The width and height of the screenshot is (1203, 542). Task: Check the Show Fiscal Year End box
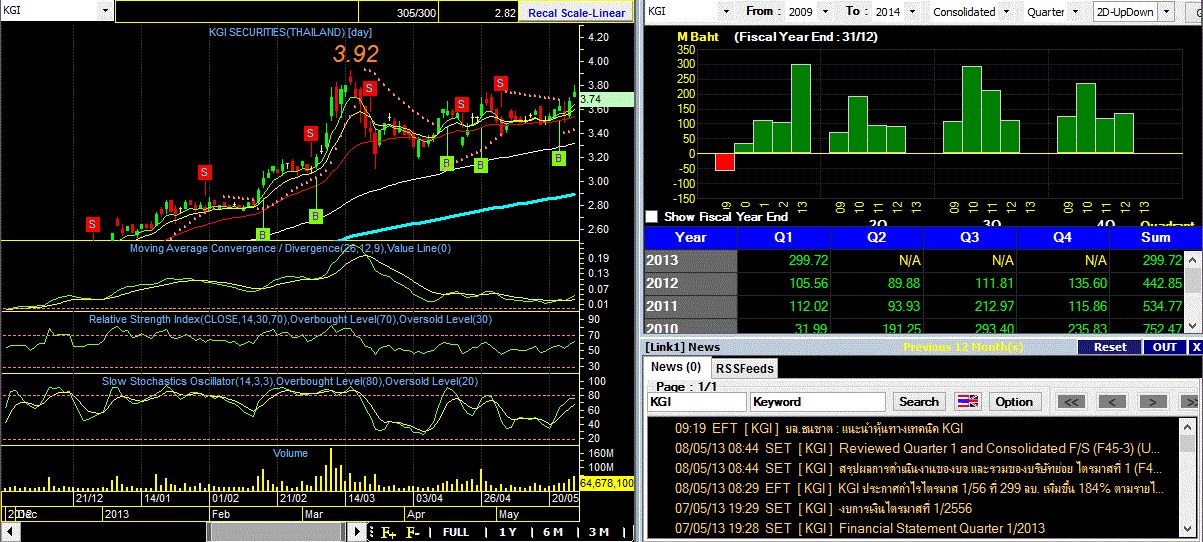(x=652, y=216)
